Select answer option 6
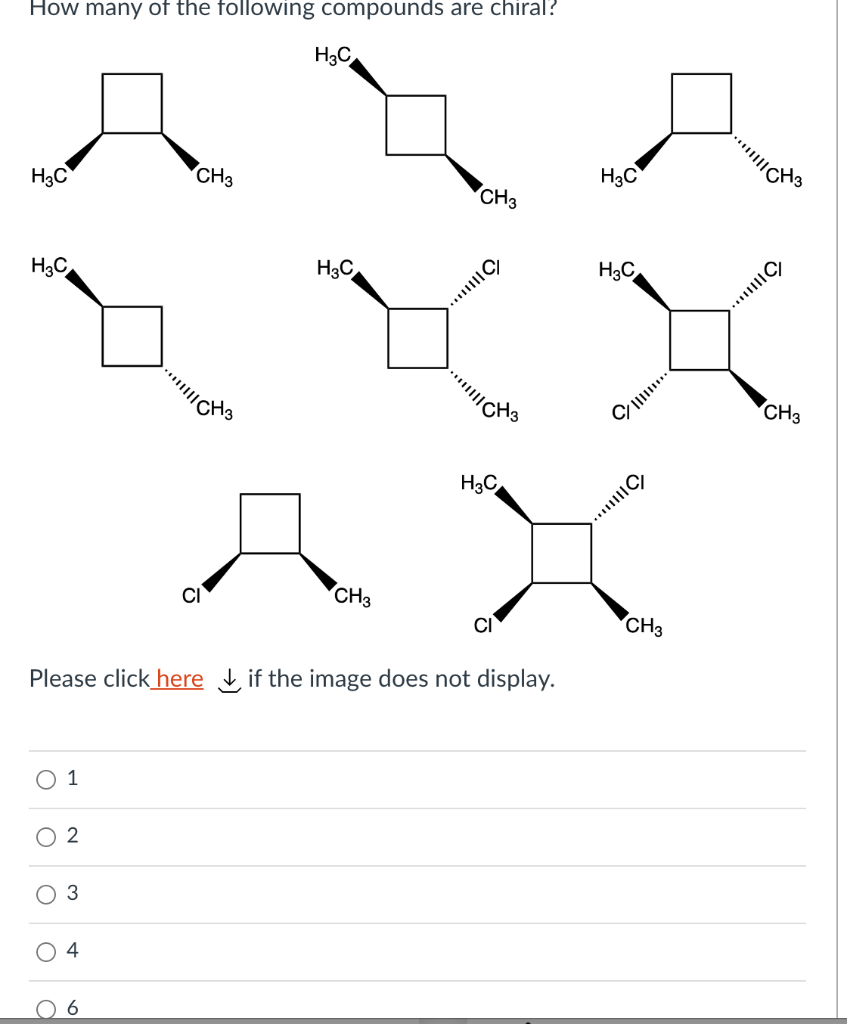Screen dimensions: 847x1024 [x=44, y=1008]
